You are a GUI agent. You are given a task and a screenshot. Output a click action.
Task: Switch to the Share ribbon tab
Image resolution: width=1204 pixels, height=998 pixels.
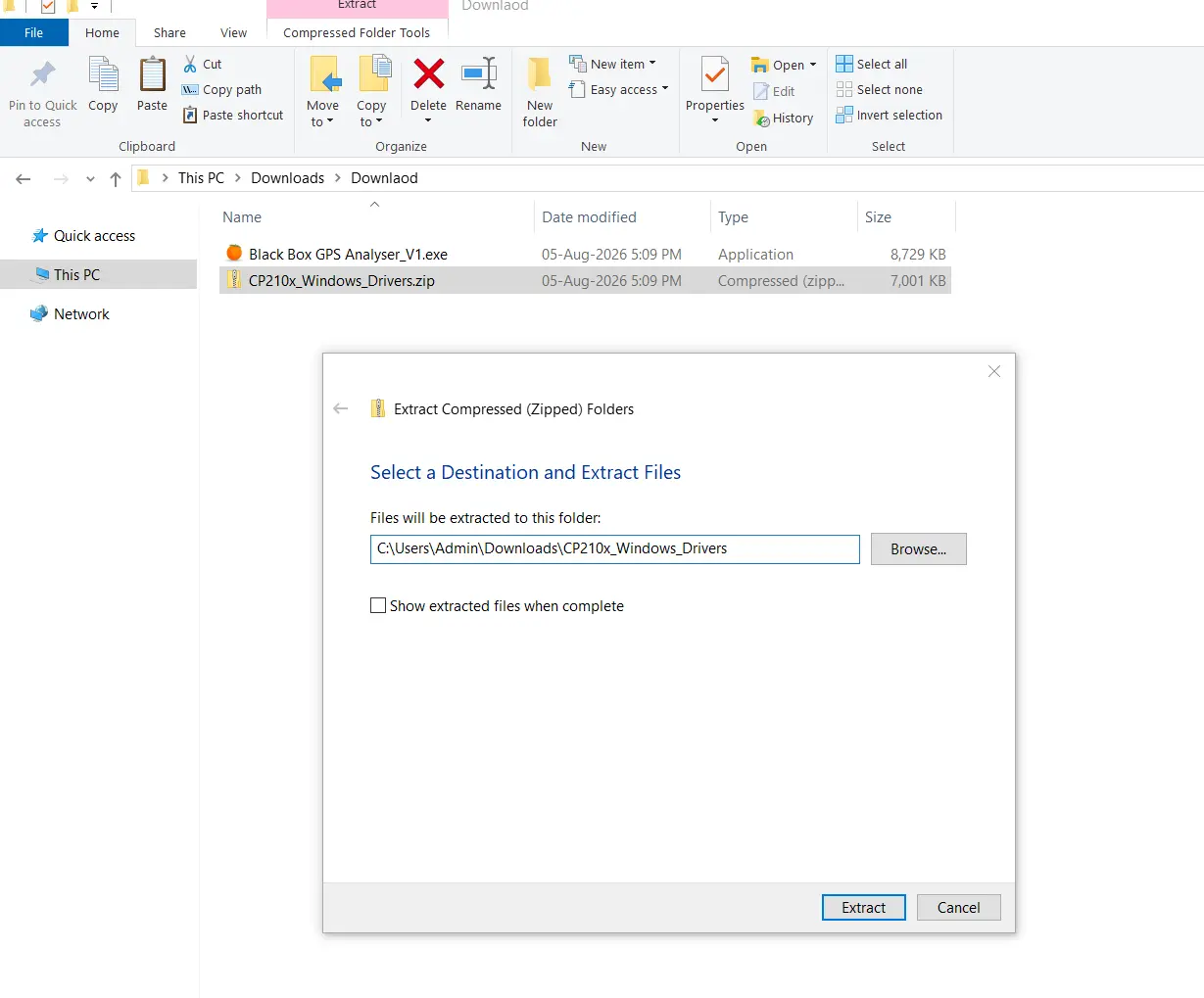[x=169, y=32]
